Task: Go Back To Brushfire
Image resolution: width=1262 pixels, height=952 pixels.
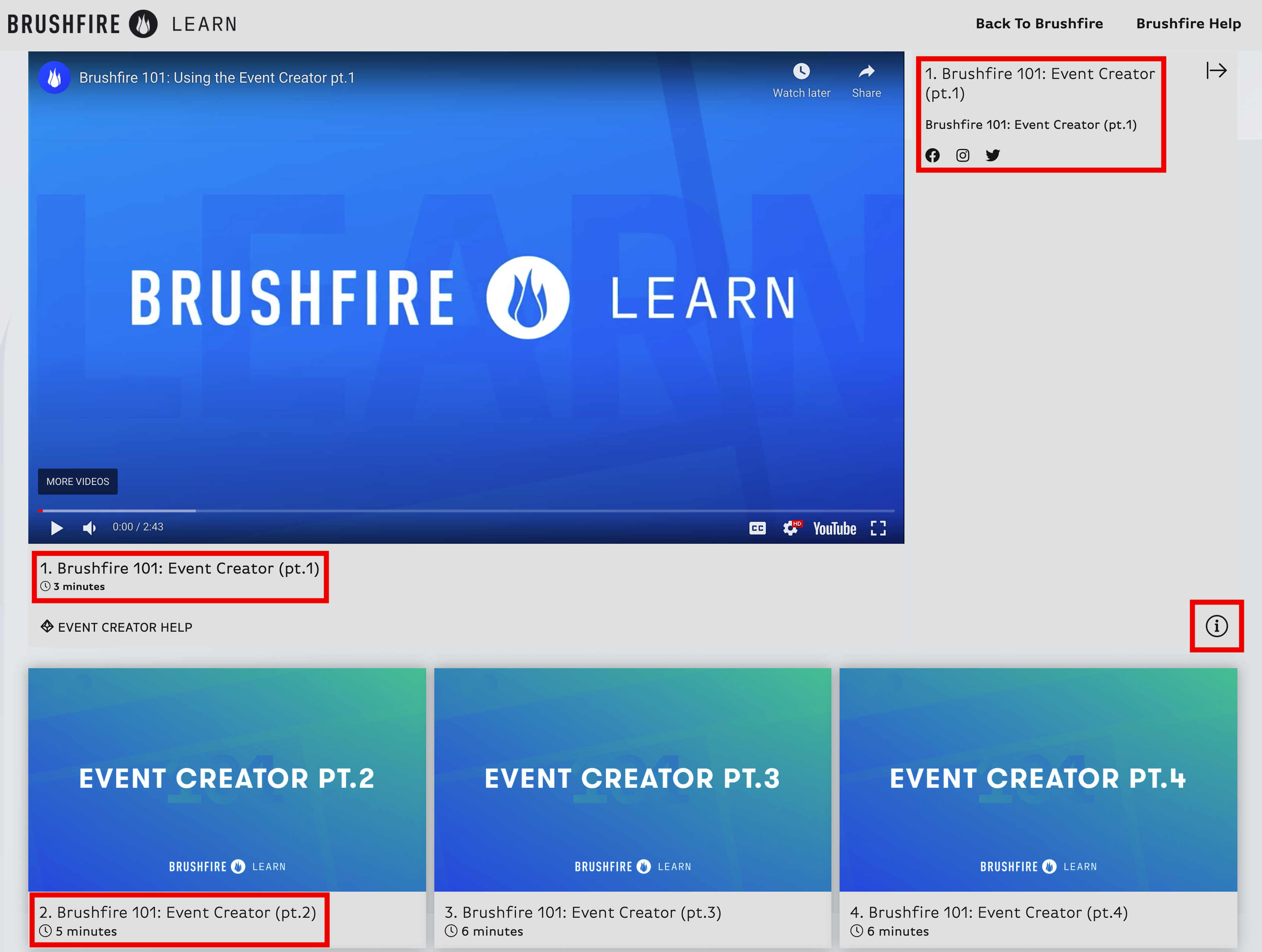Action: [x=1039, y=23]
